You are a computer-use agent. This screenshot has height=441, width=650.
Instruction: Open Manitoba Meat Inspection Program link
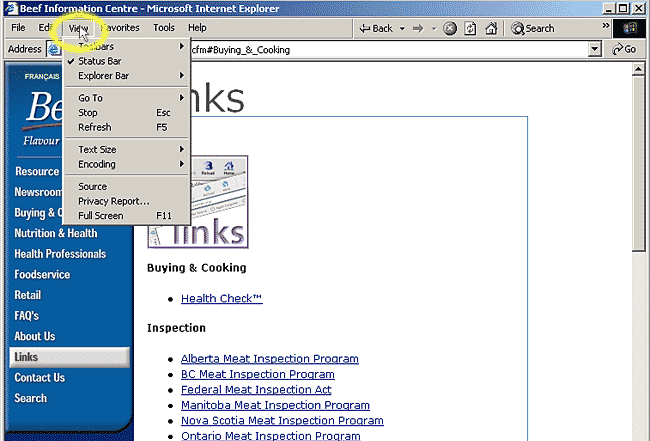tap(275, 405)
